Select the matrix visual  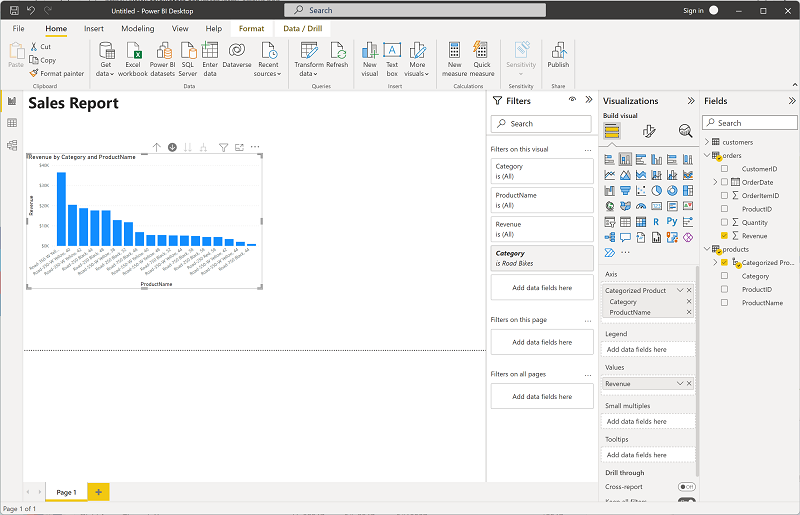[x=641, y=222]
